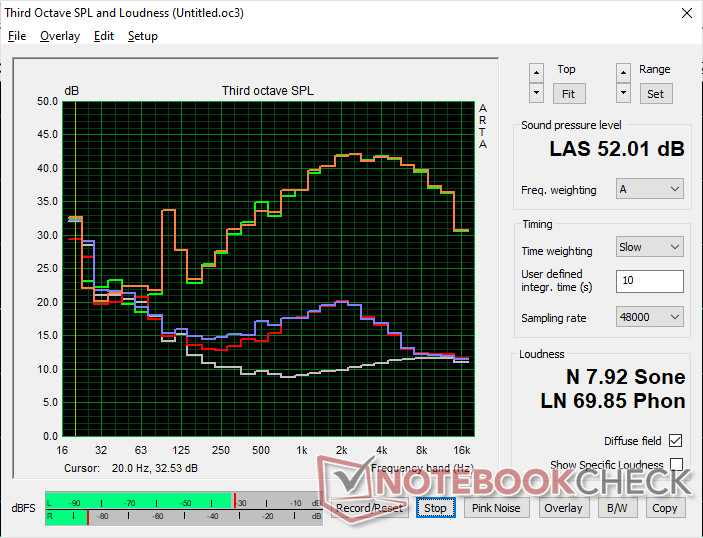Click the Range up arrow
Viewport: 703px width, 538px height.
624,72
